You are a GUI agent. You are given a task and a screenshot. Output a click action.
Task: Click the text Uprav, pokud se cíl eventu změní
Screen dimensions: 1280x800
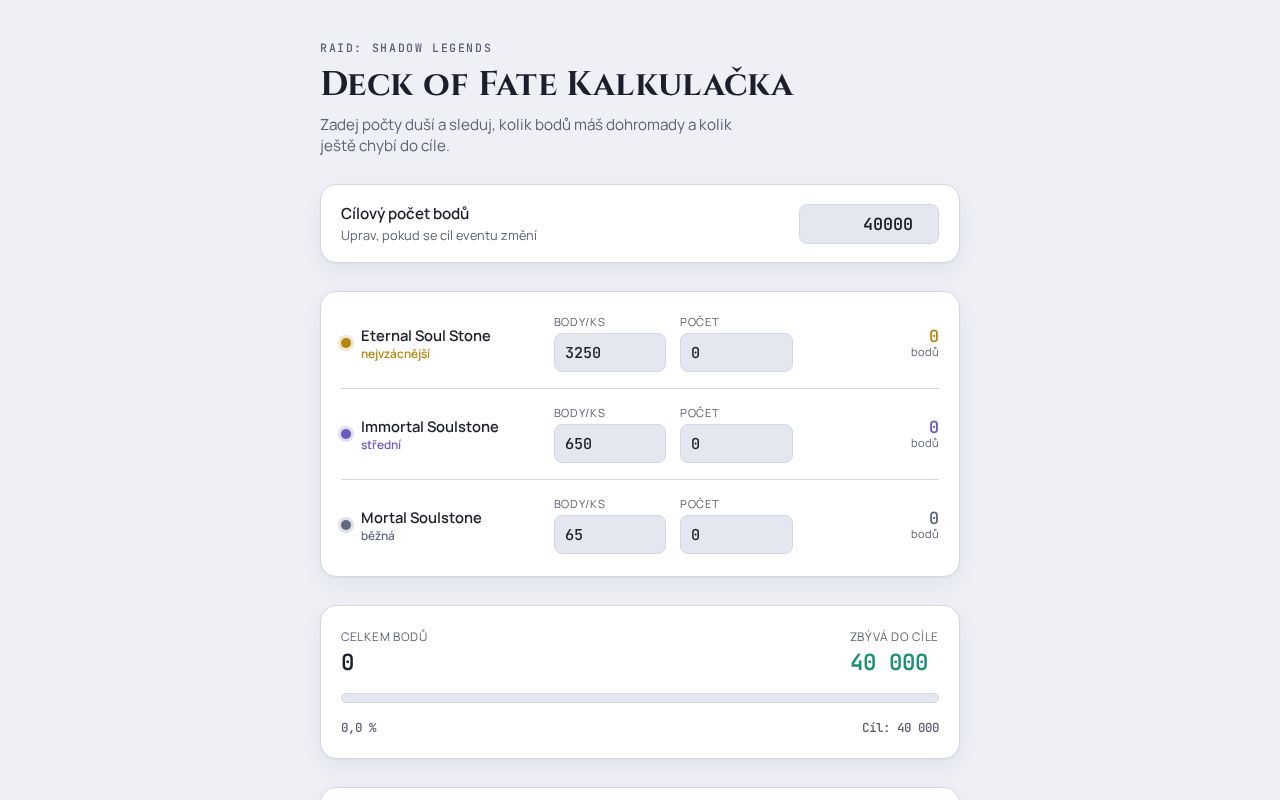coord(439,236)
